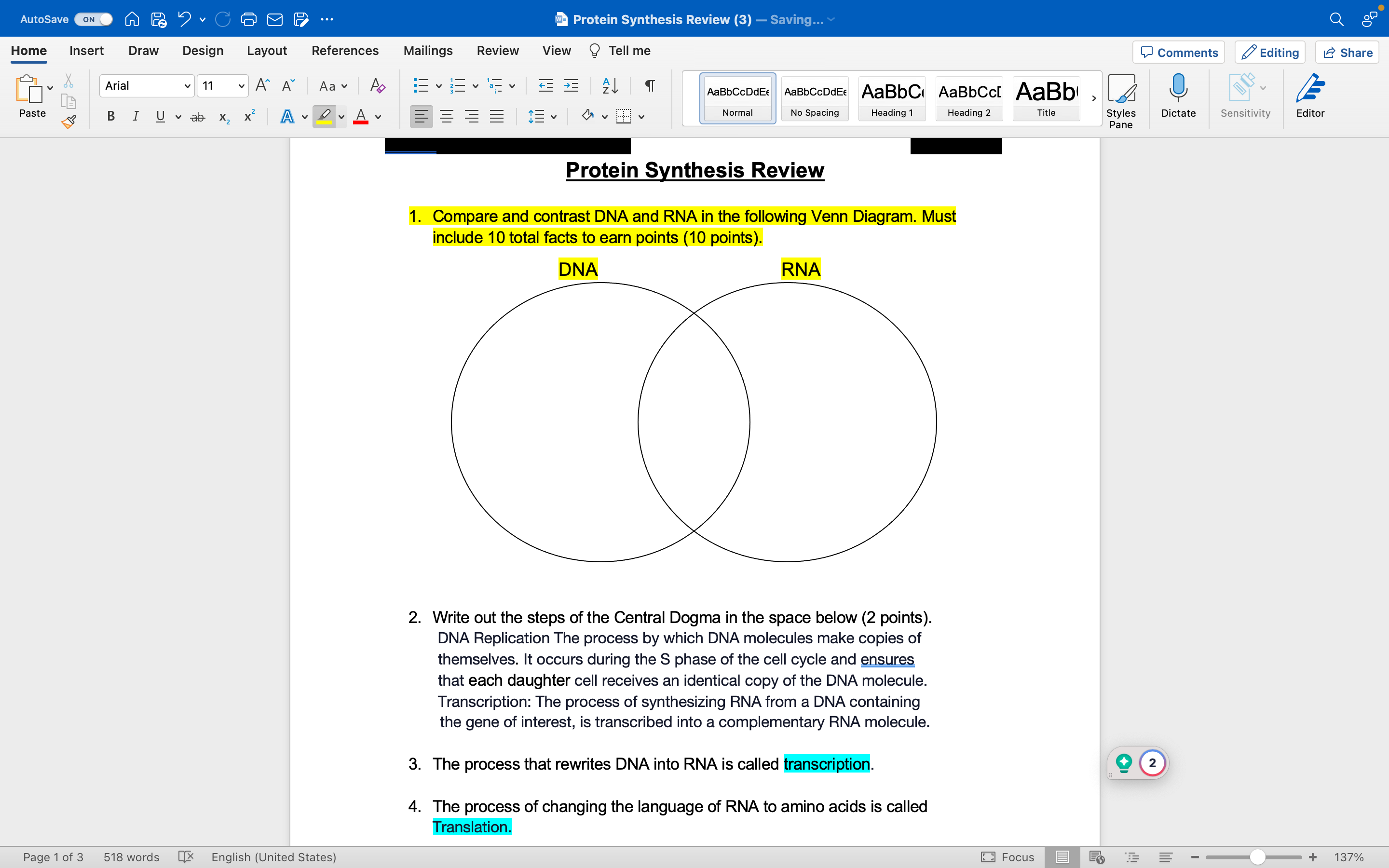Toggle Strikethrough formatting
Image resolution: width=1389 pixels, height=868 pixels.
[x=197, y=117]
